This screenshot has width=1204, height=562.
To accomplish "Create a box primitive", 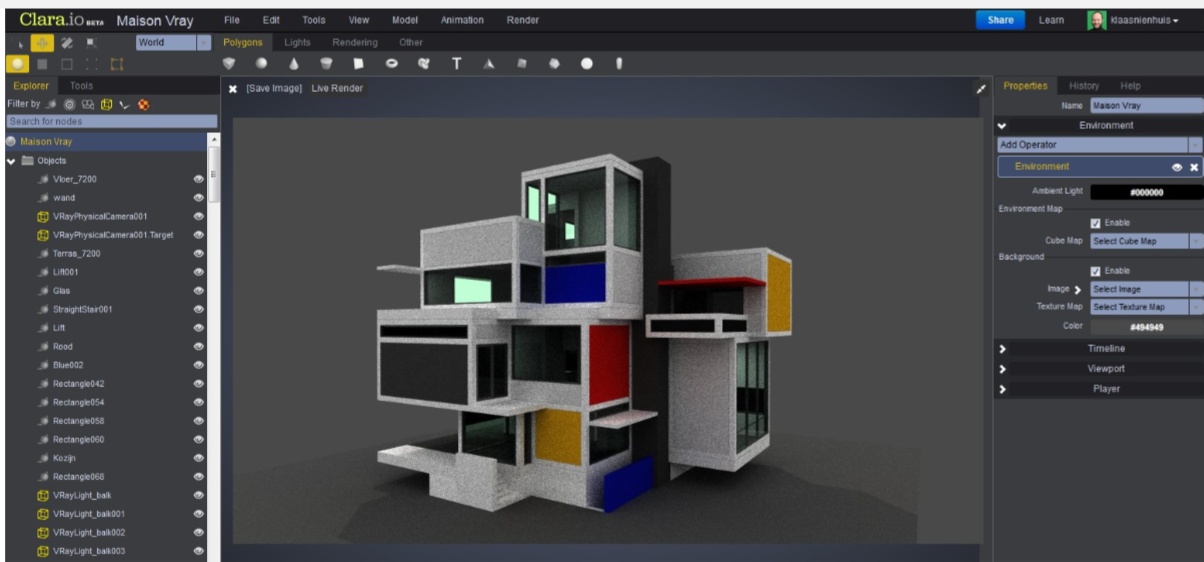I will pyautogui.click(x=359, y=63).
